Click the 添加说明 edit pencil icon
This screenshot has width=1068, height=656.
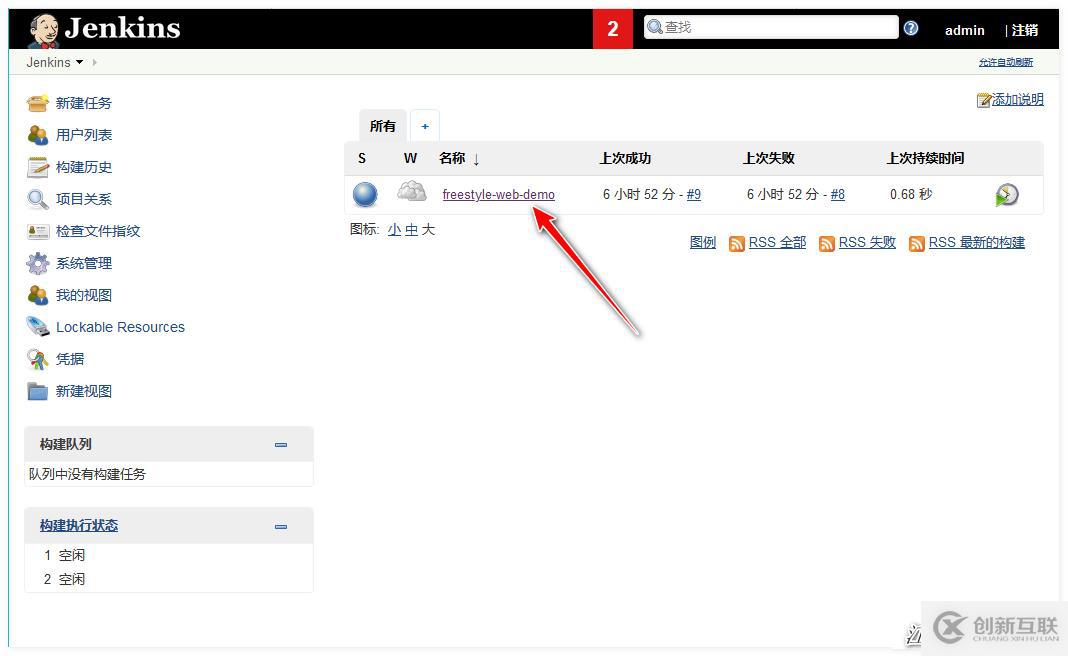click(984, 100)
